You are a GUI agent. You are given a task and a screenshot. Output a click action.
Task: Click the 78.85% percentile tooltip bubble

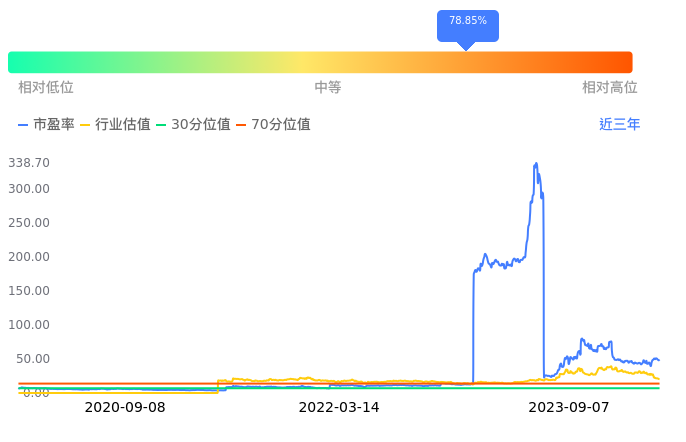click(x=467, y=22)
